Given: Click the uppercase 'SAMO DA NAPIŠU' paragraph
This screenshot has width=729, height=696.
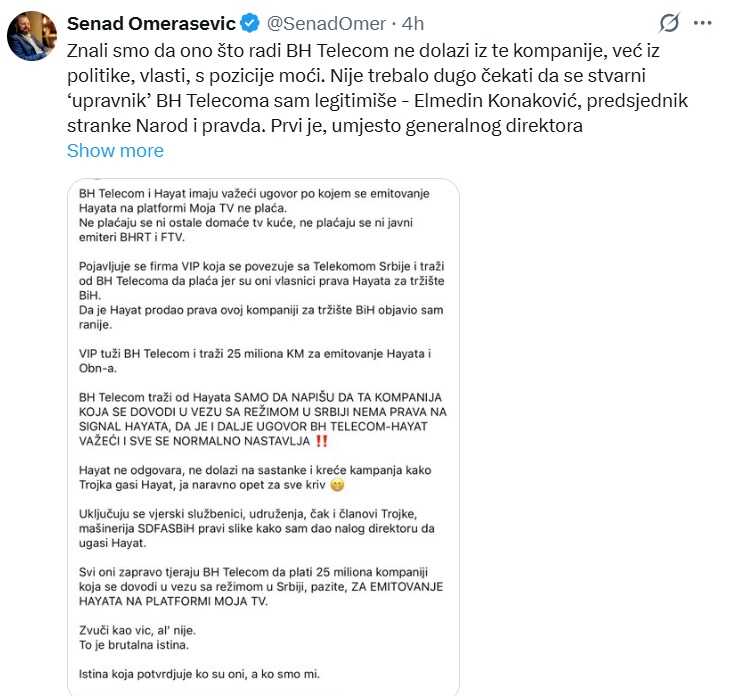Looking at the screenshot, I should click(x=263, y=419).
